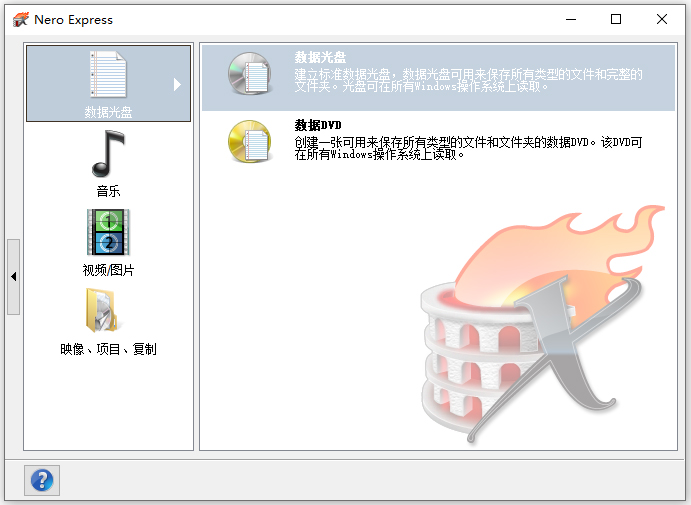Click the 映像、项目、复制 label

108,349
